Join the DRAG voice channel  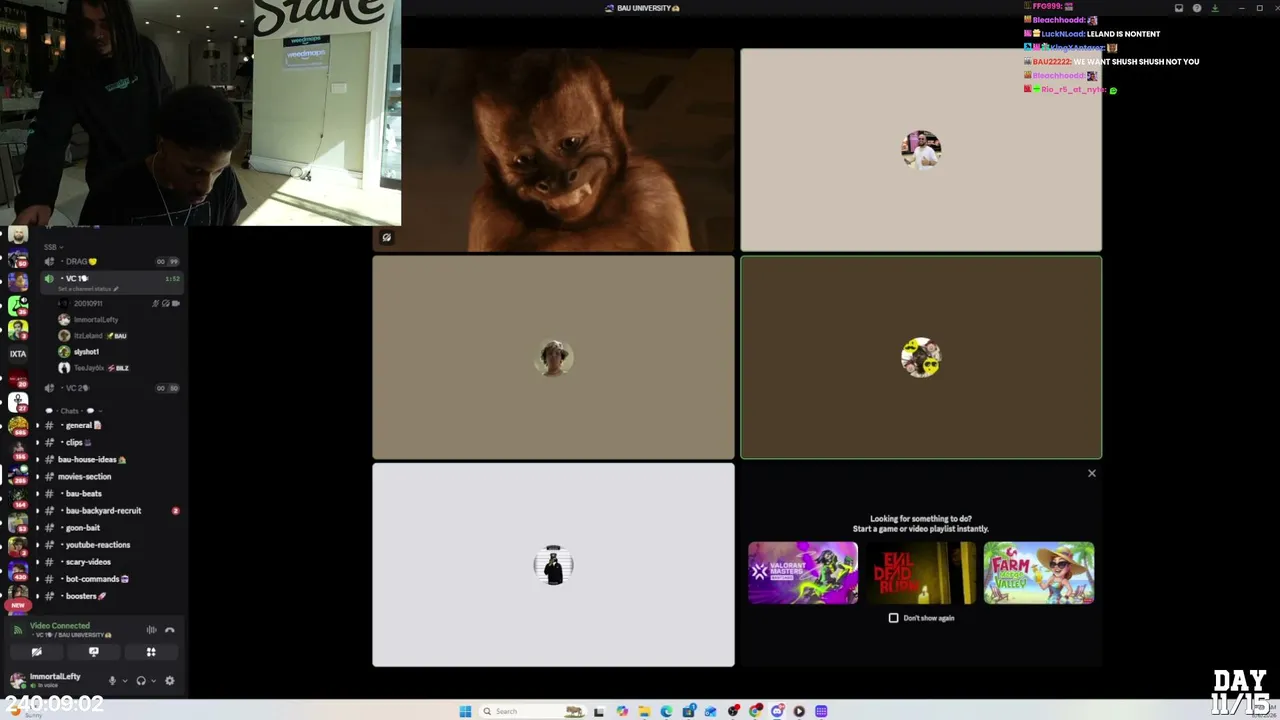tap(111, 262)
